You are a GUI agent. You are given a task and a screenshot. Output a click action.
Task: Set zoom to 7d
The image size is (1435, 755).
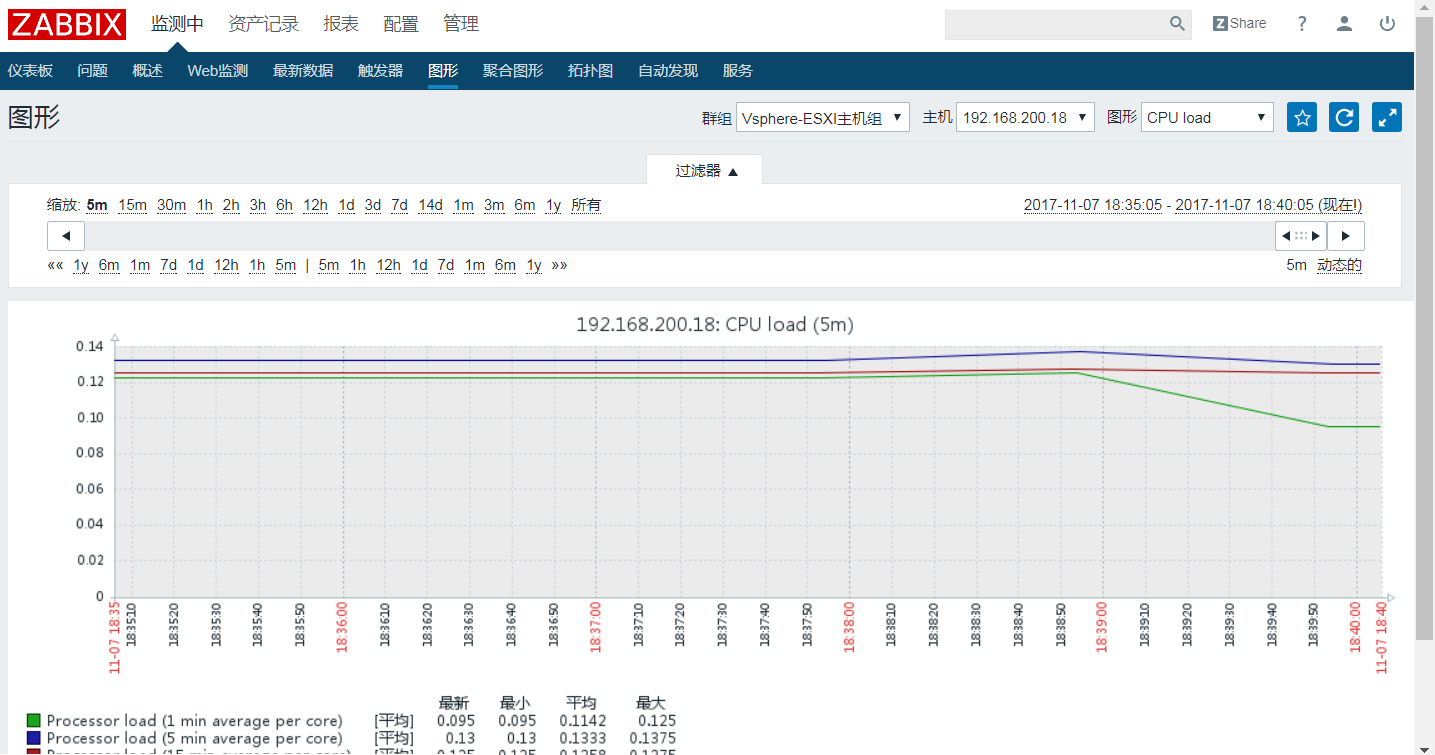tap(399, 205)
